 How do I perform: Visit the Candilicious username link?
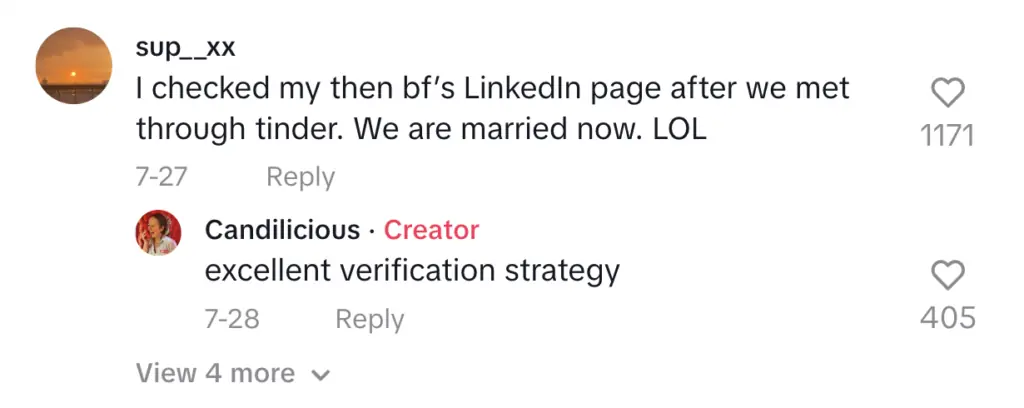pos(282,230)
